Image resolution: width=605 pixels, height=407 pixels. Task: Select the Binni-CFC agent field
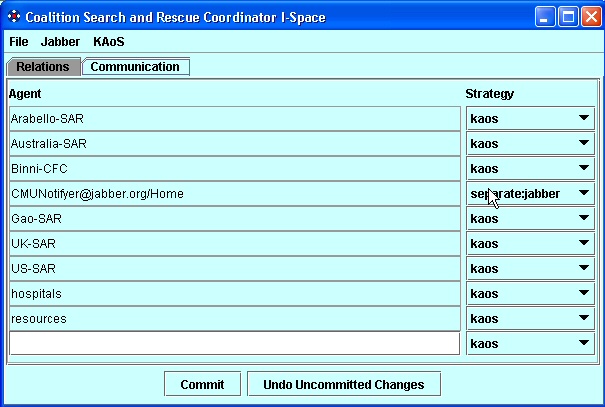[x=235, y=169]
